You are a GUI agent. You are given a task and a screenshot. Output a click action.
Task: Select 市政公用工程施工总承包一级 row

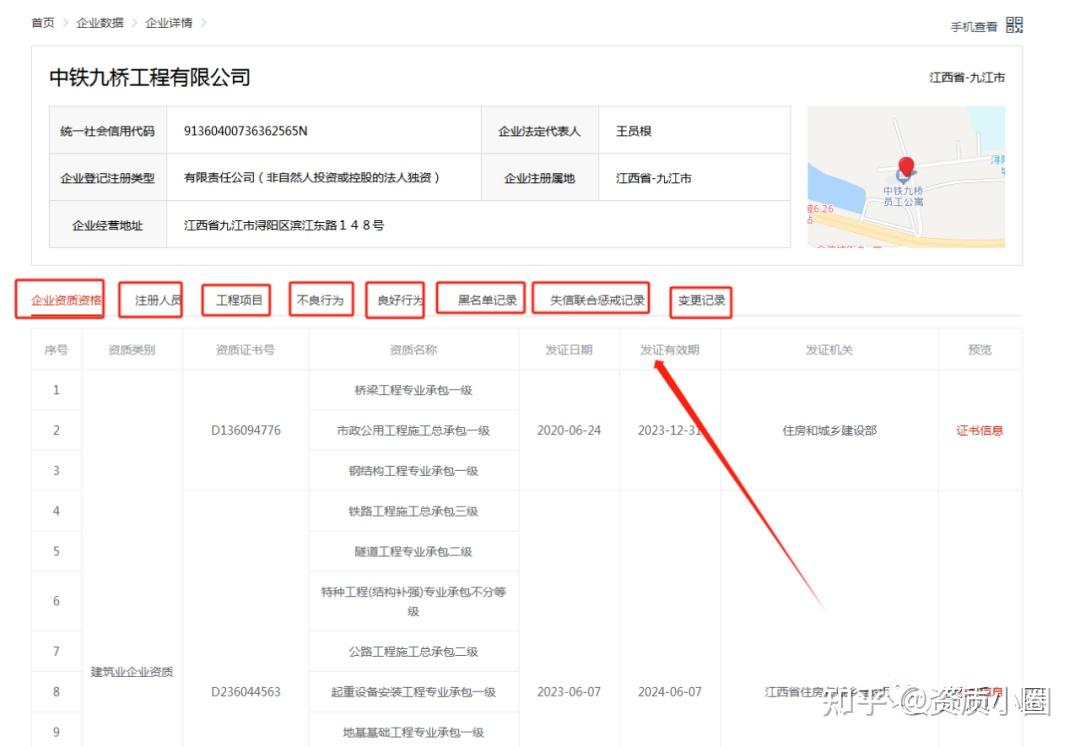pos(413,431)
